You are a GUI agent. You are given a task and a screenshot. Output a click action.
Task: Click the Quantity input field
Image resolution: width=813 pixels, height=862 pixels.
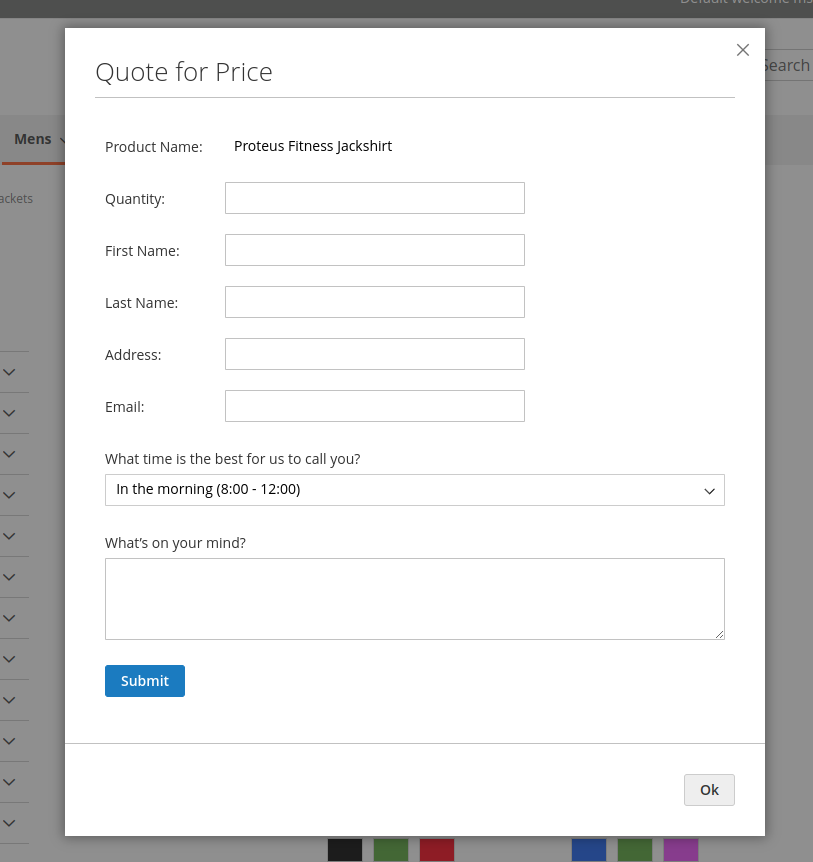tap(375, 198)
